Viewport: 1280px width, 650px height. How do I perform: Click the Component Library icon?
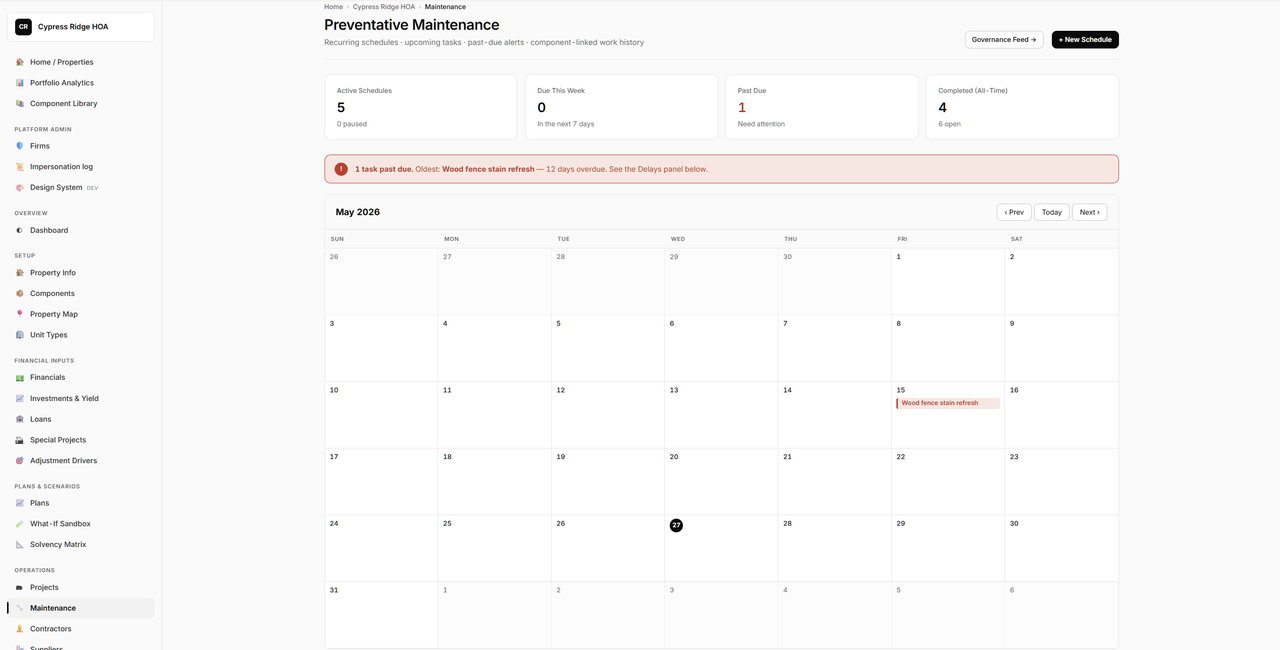coord(20,104)
